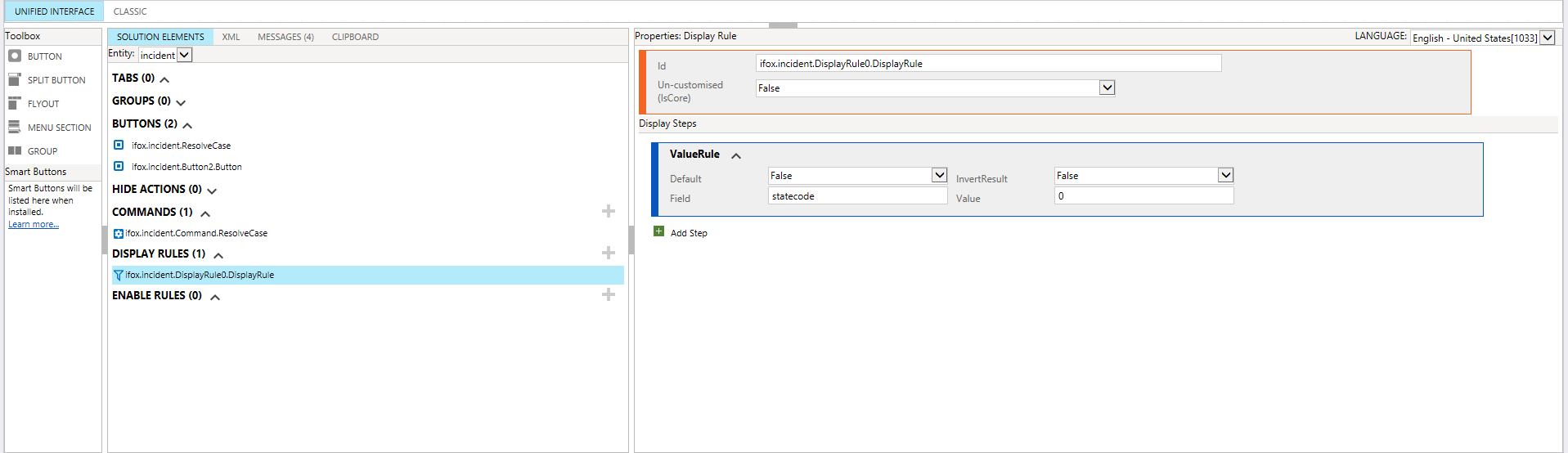Screen dimensions: 1568x453
Task: Click the Display Steps heading
Action: [667, 123]
